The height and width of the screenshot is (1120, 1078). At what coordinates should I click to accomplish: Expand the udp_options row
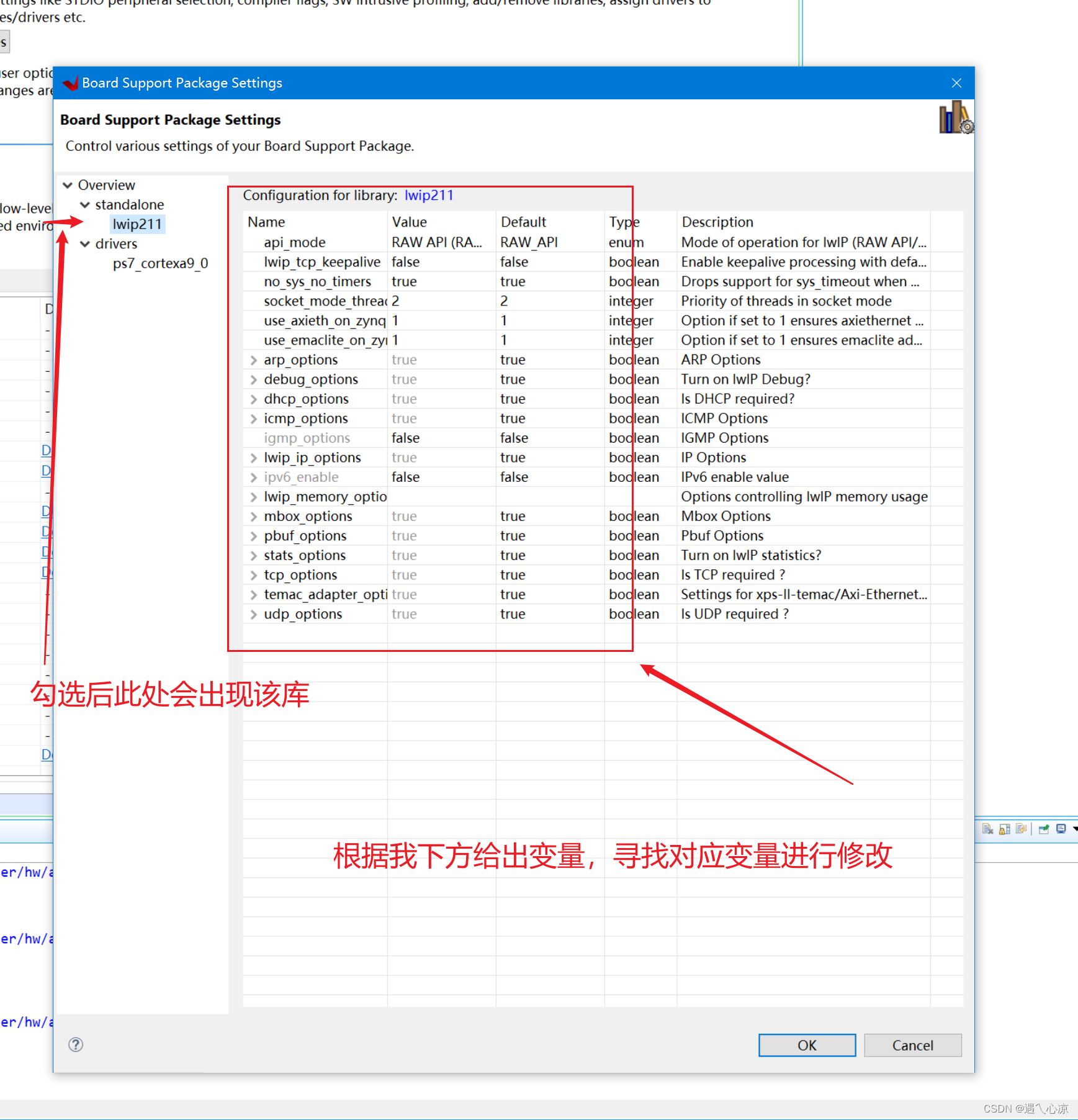(x=253, y=614)
